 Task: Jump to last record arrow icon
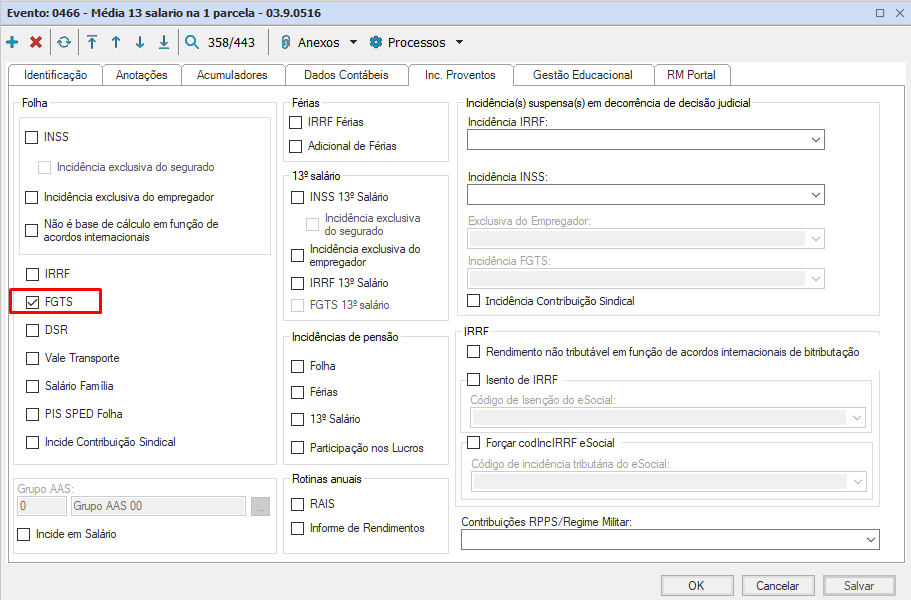point(164,42)
